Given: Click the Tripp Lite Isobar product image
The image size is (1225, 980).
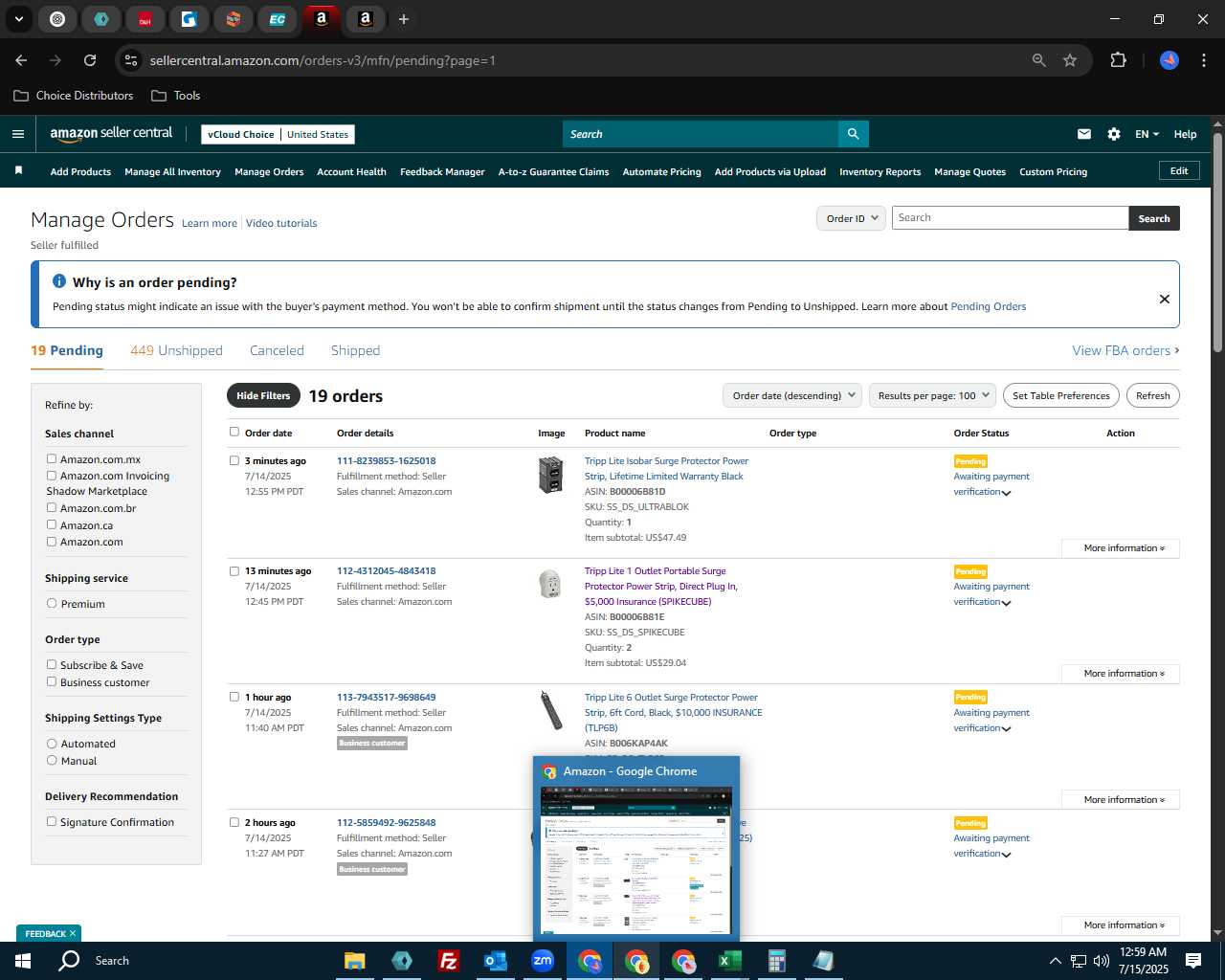Looking at the screenshot, I should pyautogui.click(x=550, y=475).
